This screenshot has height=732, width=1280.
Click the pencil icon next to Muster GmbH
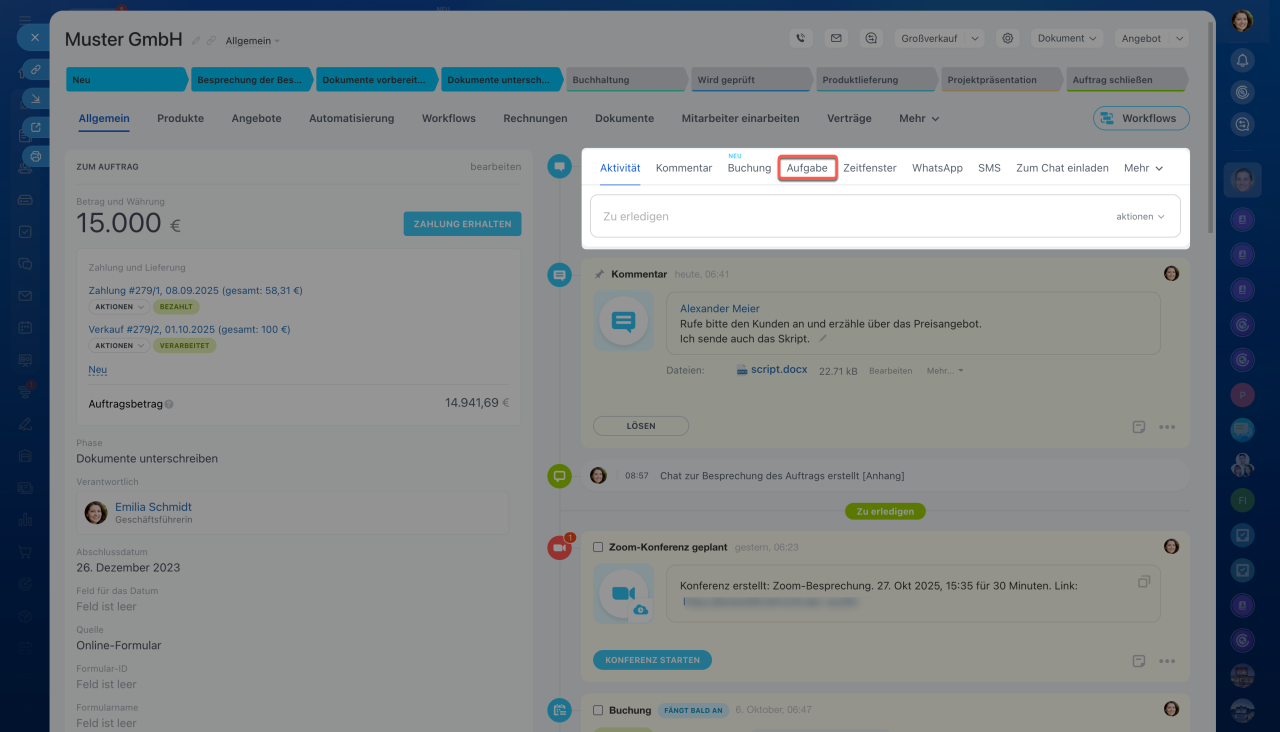pos(196,41)
